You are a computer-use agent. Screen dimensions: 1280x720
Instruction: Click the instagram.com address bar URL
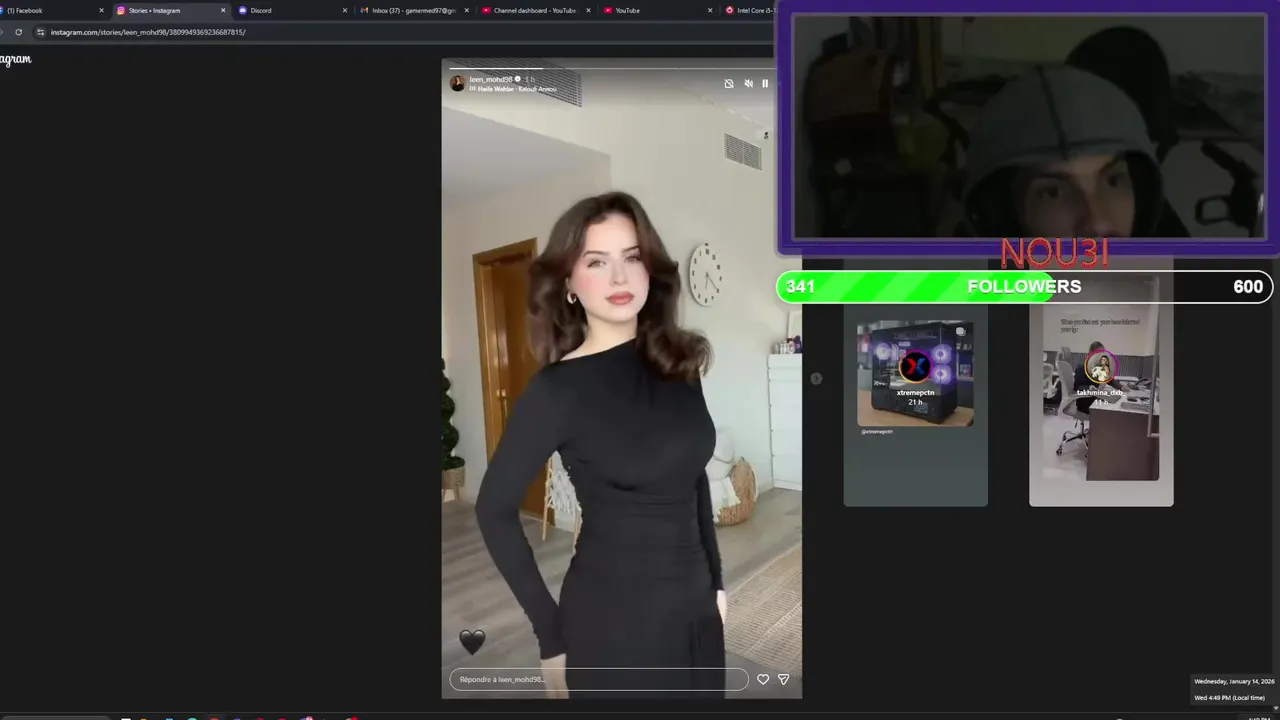(148, 32)
